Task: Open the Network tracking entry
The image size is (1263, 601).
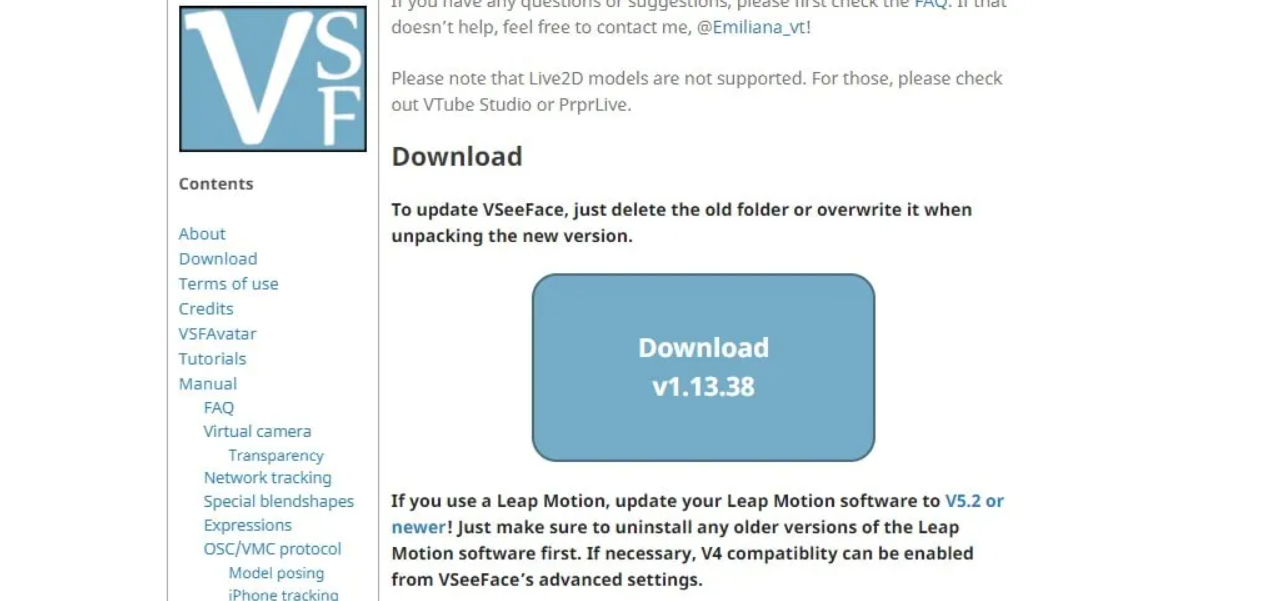Action: point(268,478)
